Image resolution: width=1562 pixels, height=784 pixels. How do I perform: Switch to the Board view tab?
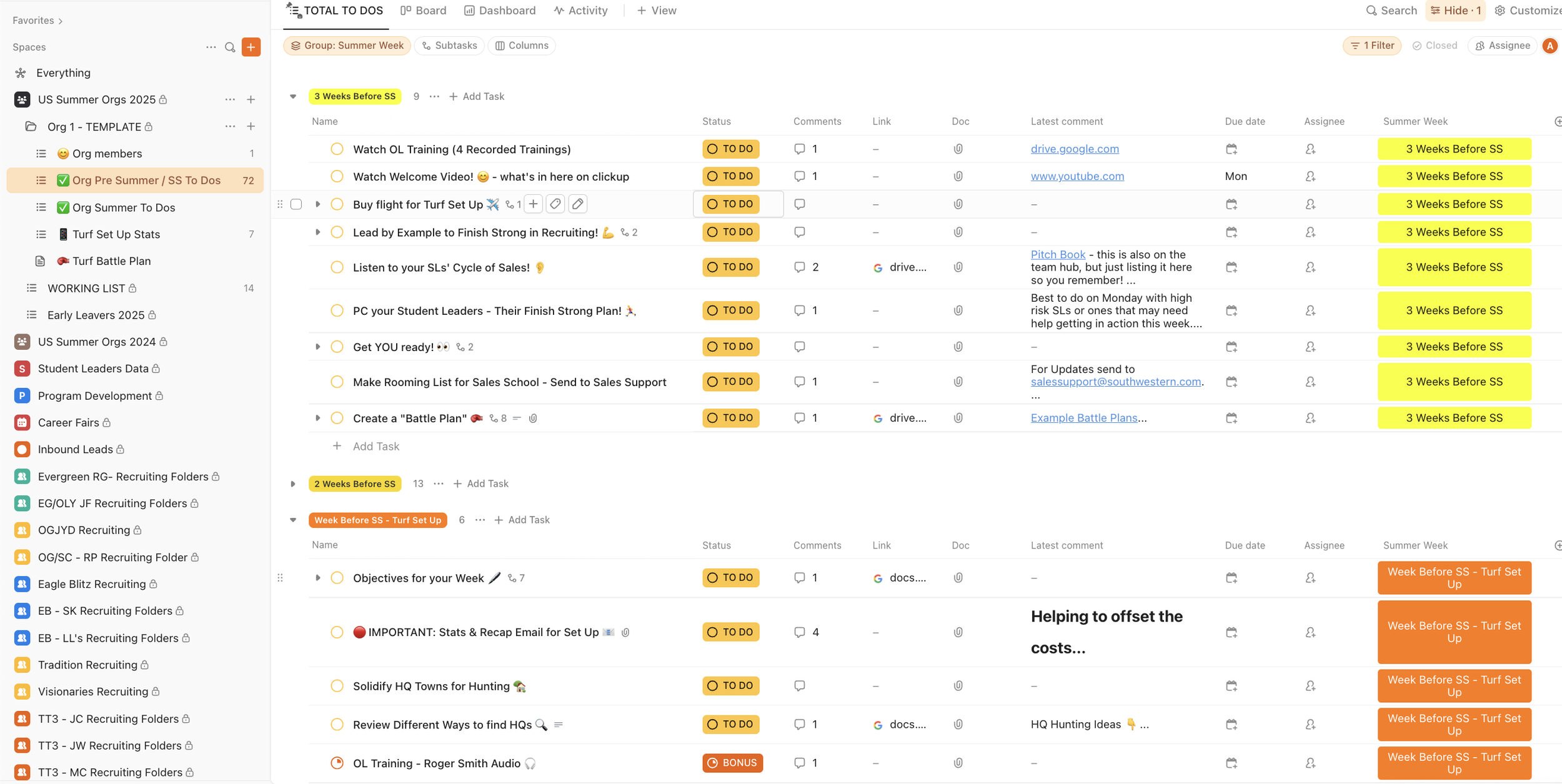pyautogui.click(x=424, y=11)
